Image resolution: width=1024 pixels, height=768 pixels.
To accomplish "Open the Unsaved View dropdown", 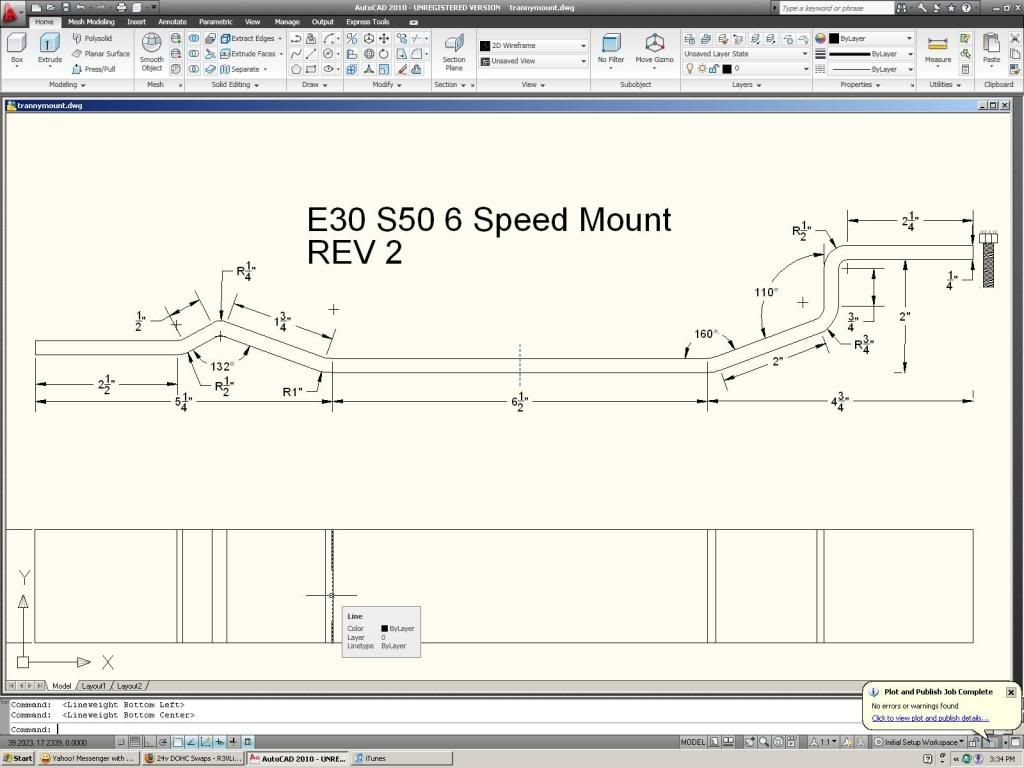I will point(533,61).
